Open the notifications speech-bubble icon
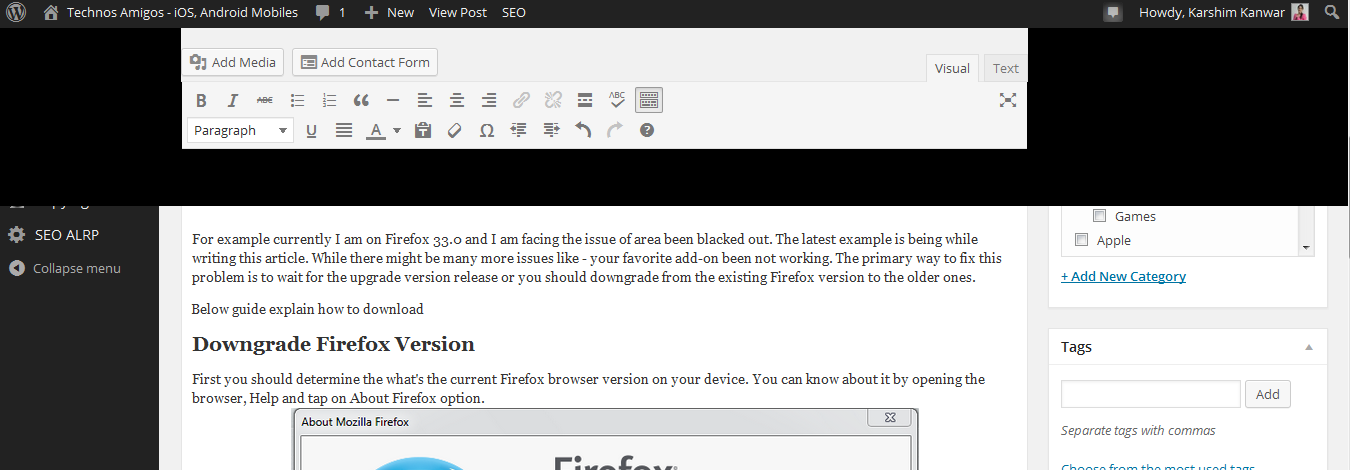The height and width of the screenshot is (470, 1350). click(1112, 13)
